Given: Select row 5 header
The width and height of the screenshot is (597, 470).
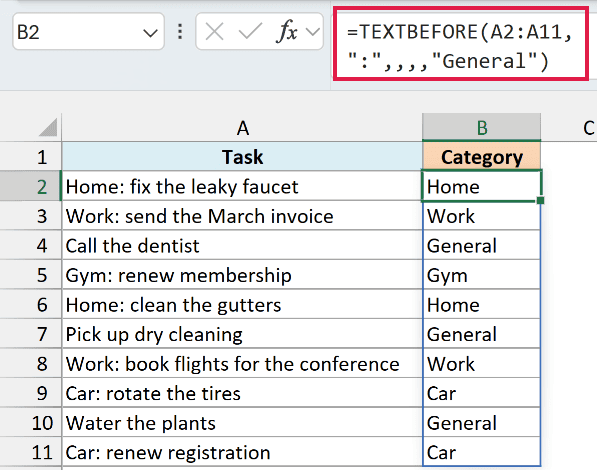Looking at the screenshot, I should 30,275.
